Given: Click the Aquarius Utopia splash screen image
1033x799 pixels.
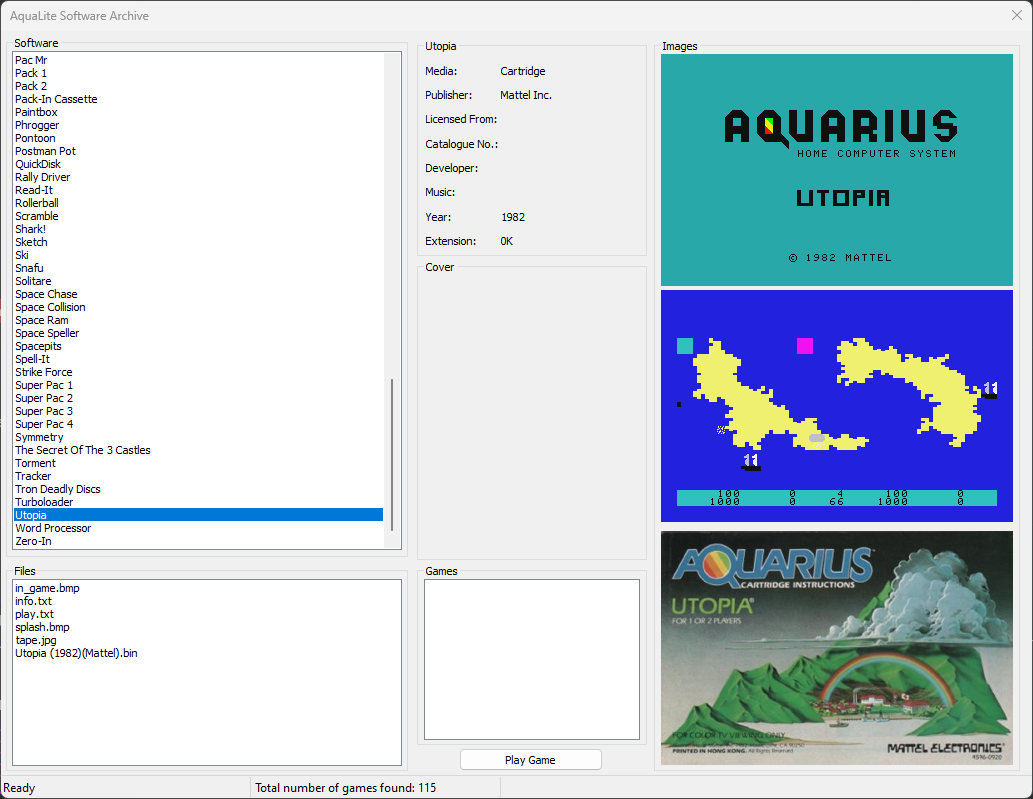Looking at the screenshot, I should pyautogui.click(x=837, y=170).
